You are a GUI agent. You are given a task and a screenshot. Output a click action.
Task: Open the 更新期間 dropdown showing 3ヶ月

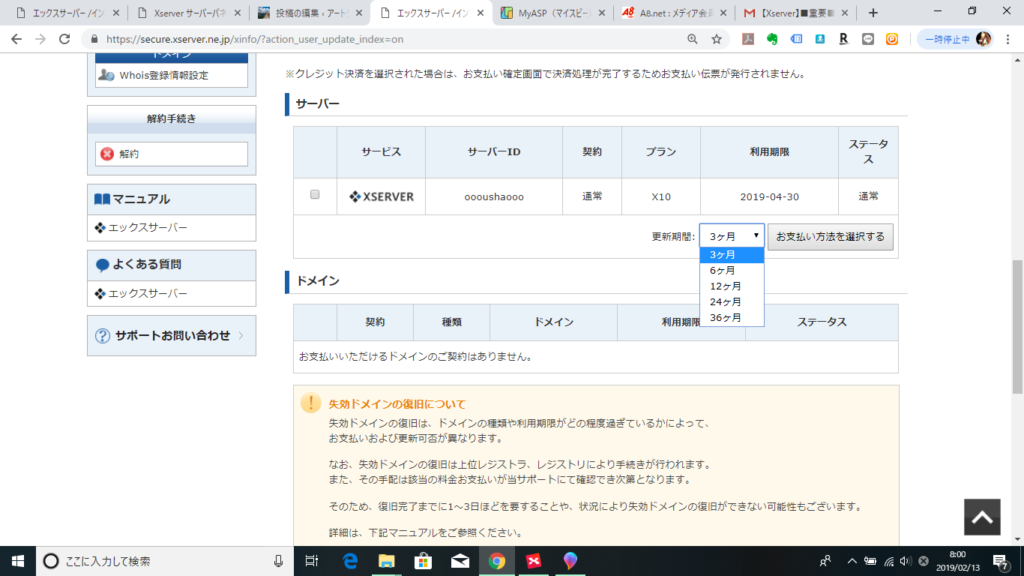731,236
